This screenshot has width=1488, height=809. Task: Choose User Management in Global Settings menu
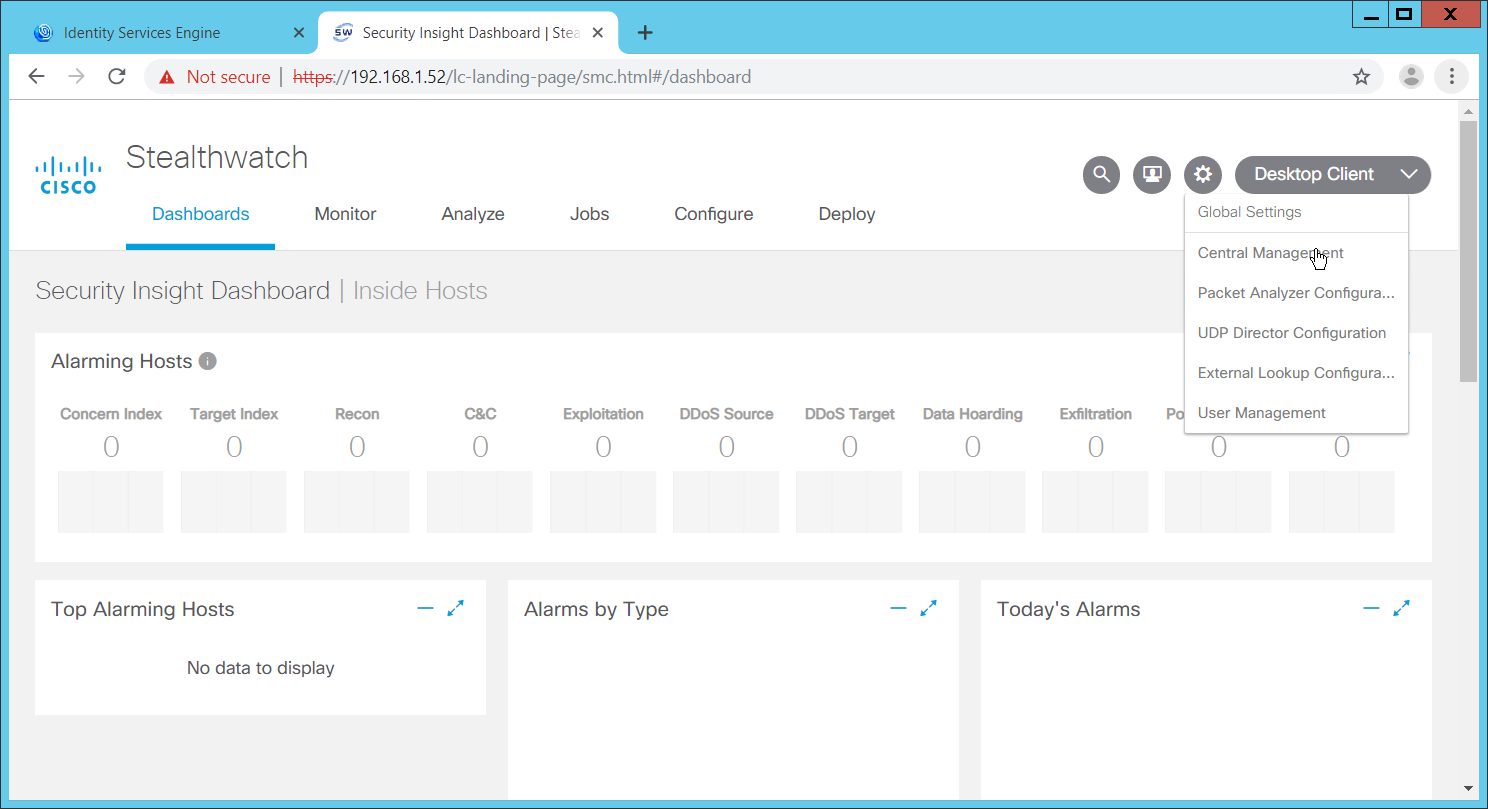pos(1261,413)
